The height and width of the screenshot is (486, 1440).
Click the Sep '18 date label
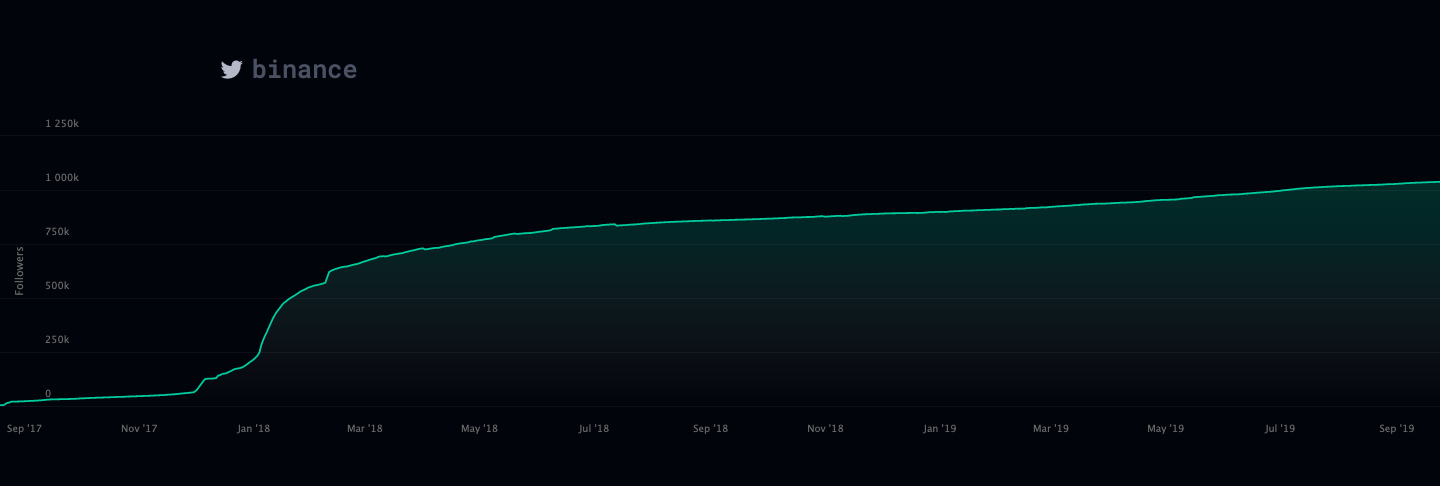coord(710,429)
